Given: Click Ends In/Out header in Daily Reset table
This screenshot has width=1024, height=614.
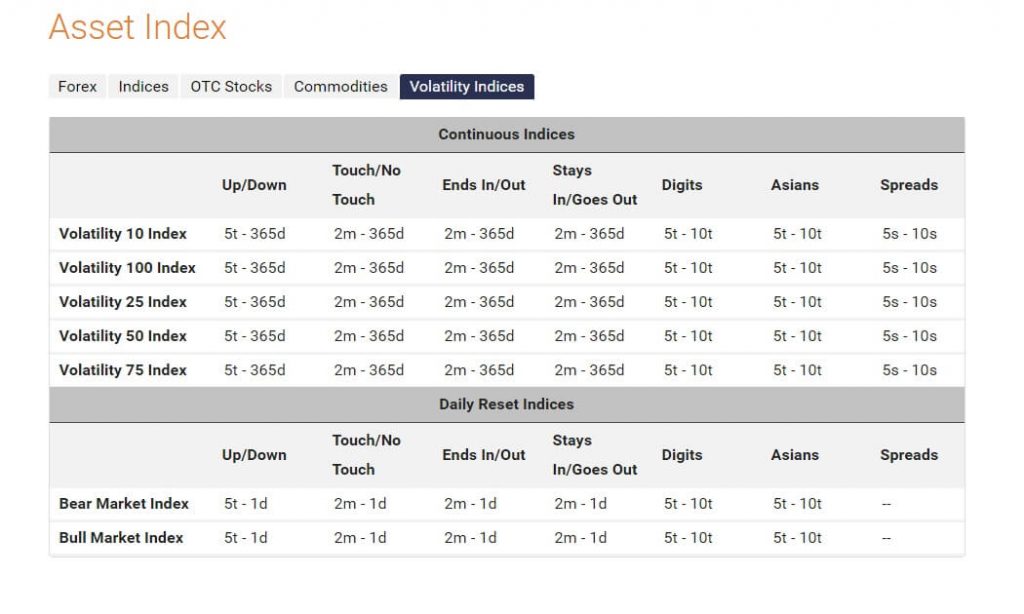Looking at the screenshot, I should pos(484,455).
